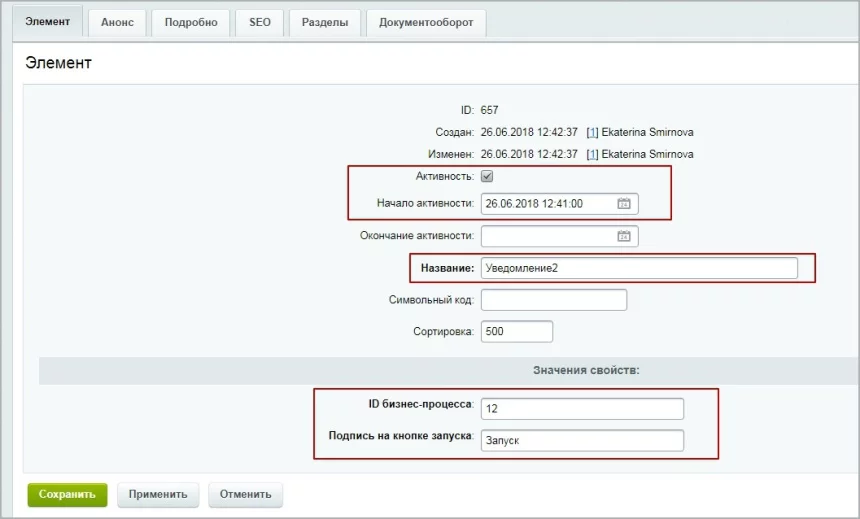Open calendar picker for Окончание активности
Viewport: 860px width, 519px height.
click(x=624, y=237)
